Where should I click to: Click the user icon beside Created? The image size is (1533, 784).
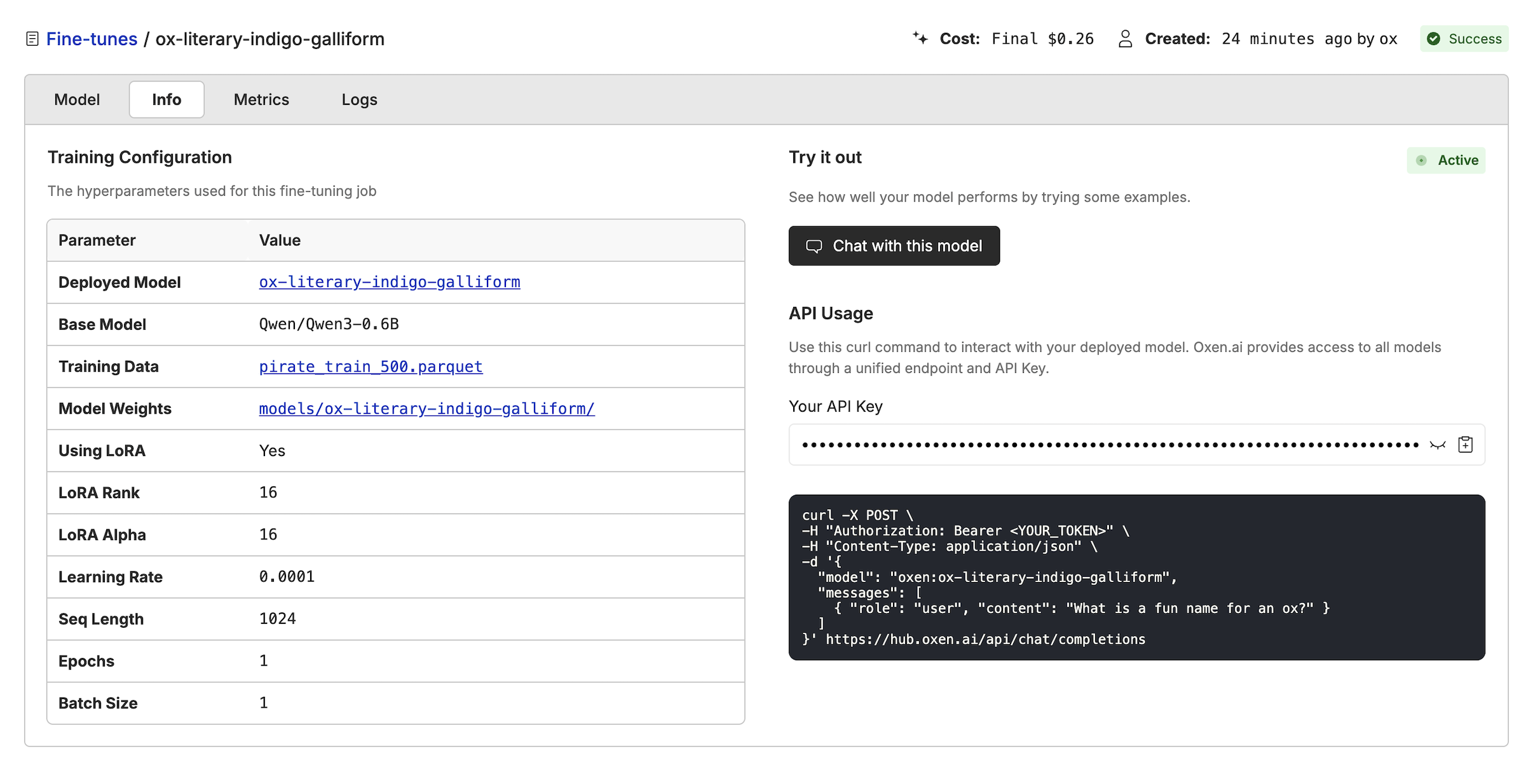(x=1125, y=39)
